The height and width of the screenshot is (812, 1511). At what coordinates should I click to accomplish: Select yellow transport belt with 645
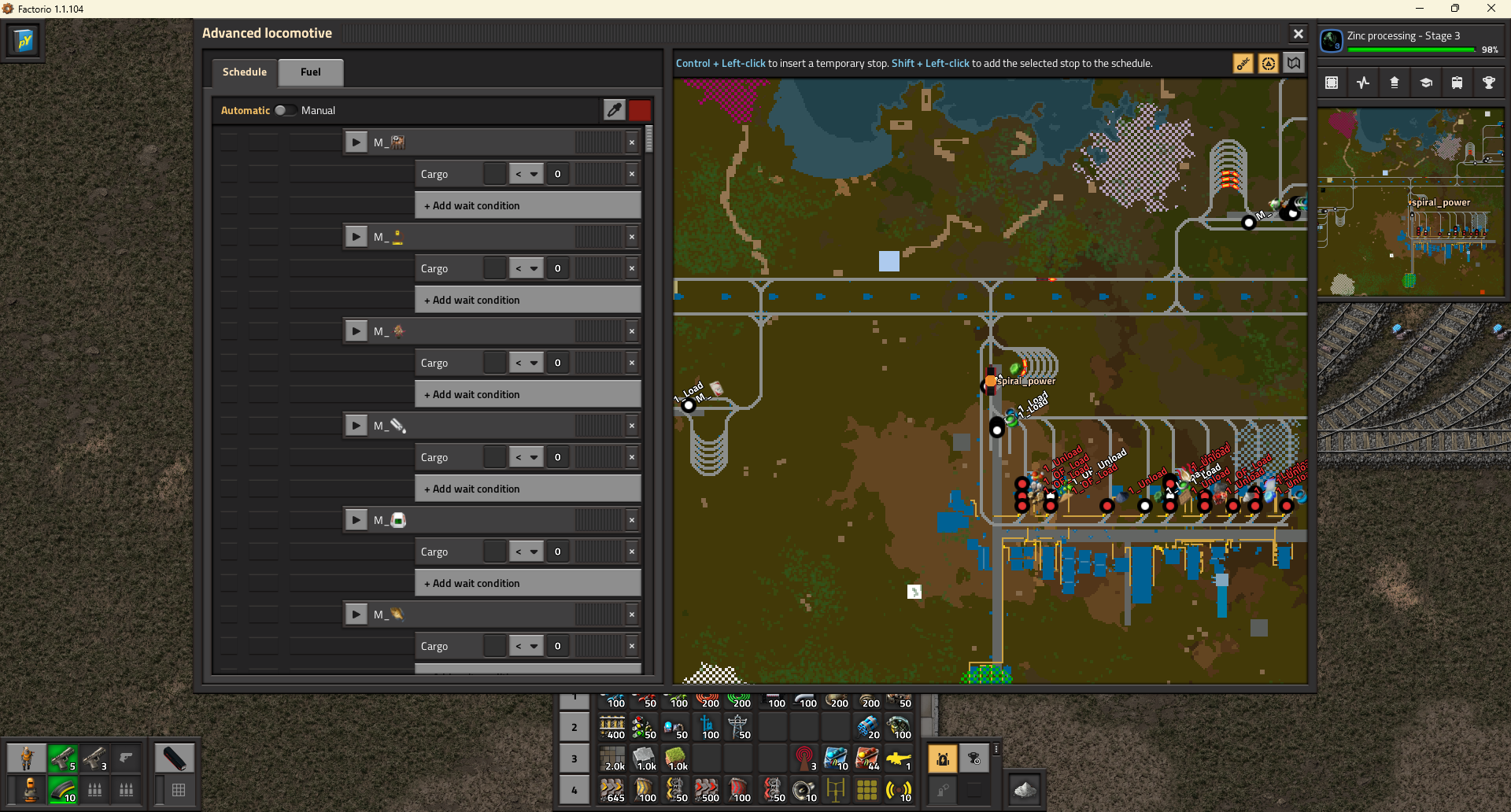coord(612,790)
